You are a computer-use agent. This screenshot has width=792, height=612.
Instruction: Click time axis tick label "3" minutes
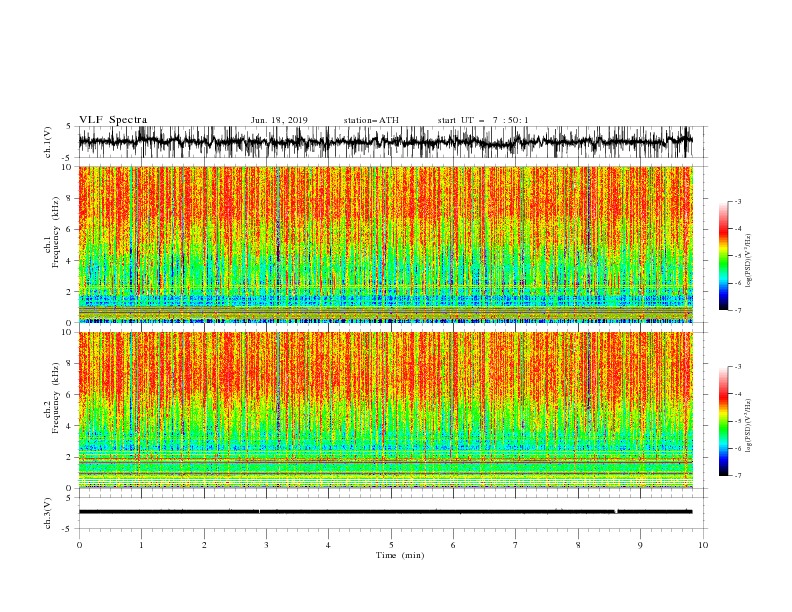point(266,545)
